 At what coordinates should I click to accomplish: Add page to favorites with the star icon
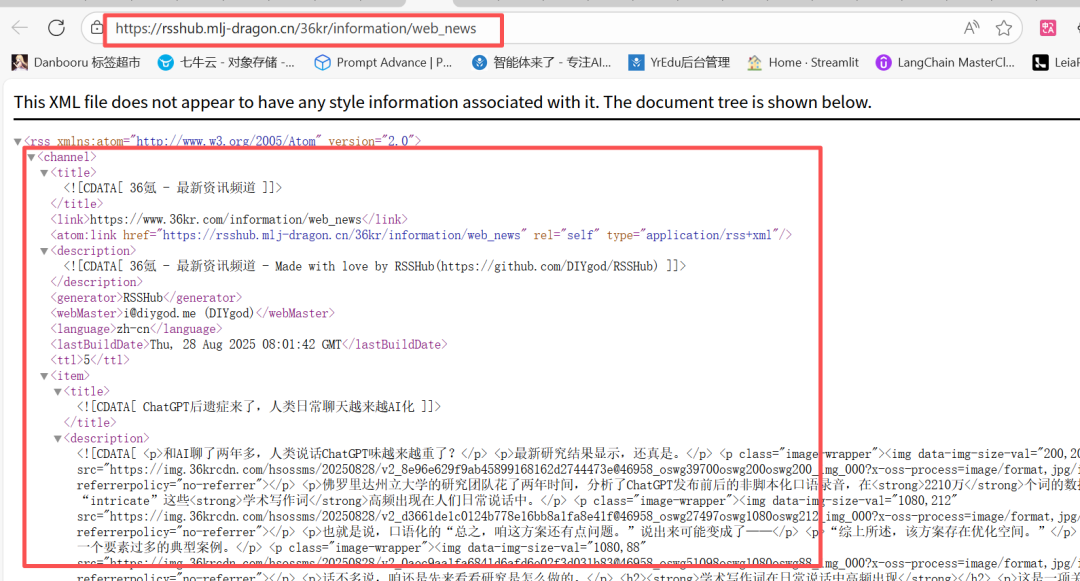point(1004,28)
